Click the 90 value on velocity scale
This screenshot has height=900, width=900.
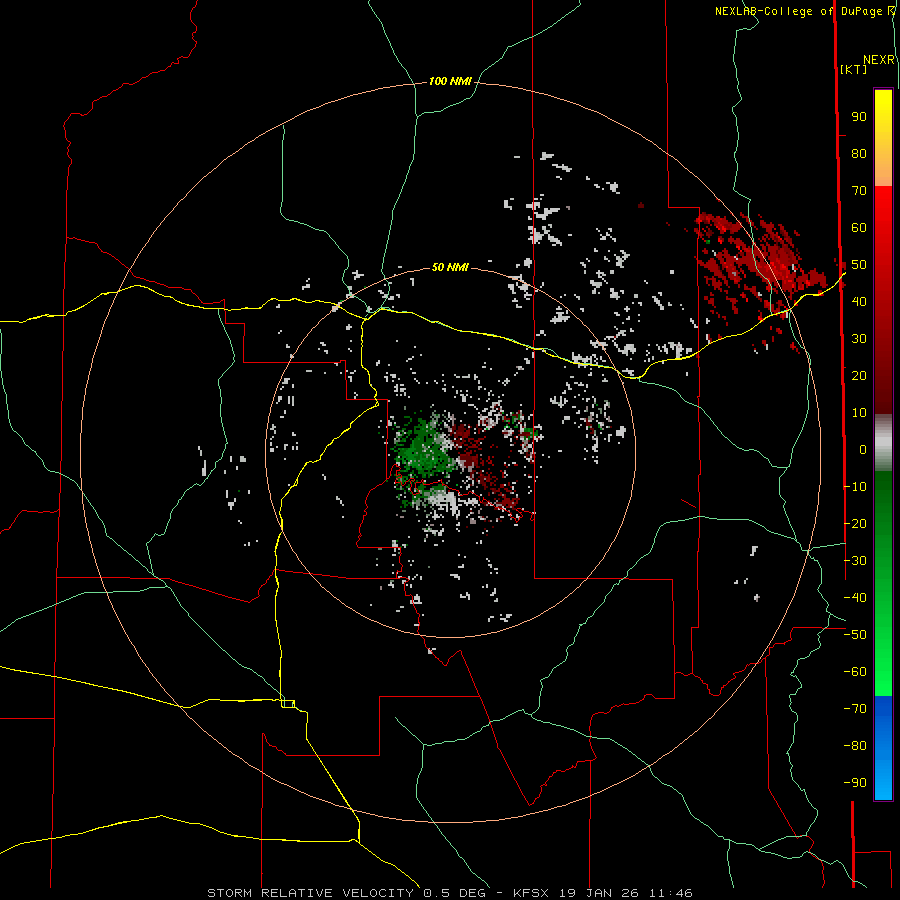tap(859, 117)
